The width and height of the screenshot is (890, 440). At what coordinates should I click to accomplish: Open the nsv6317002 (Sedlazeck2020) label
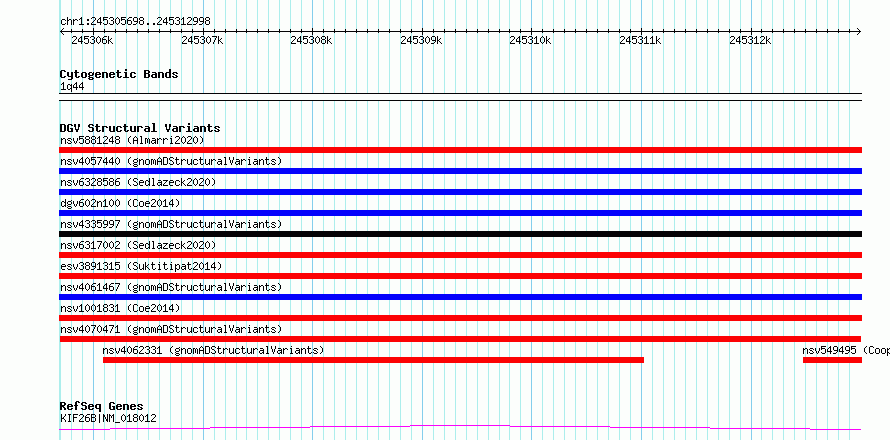coord(138,245)
